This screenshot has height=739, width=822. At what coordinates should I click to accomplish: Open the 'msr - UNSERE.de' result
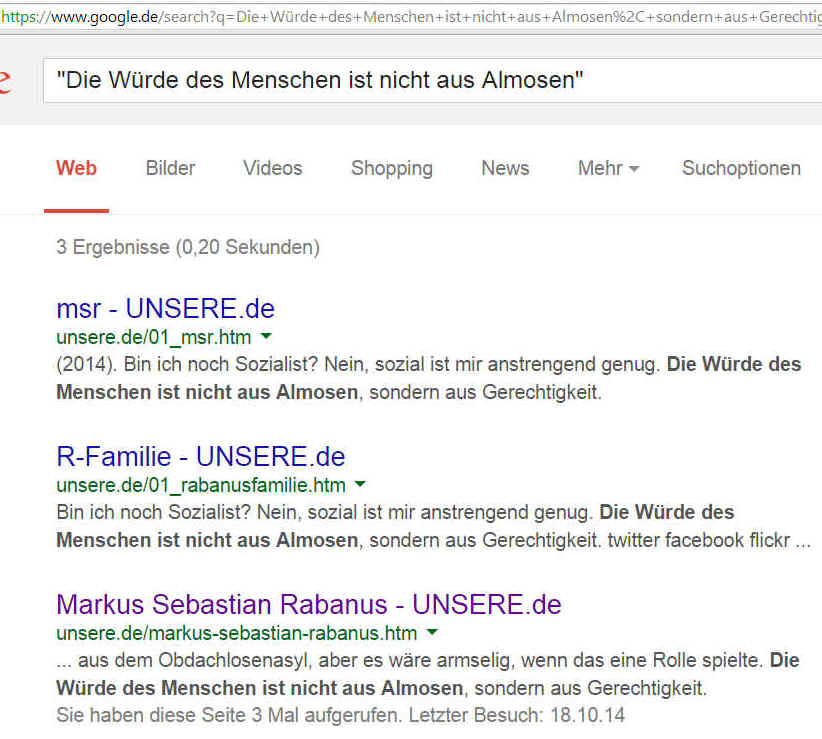click(x=165, y=308)
